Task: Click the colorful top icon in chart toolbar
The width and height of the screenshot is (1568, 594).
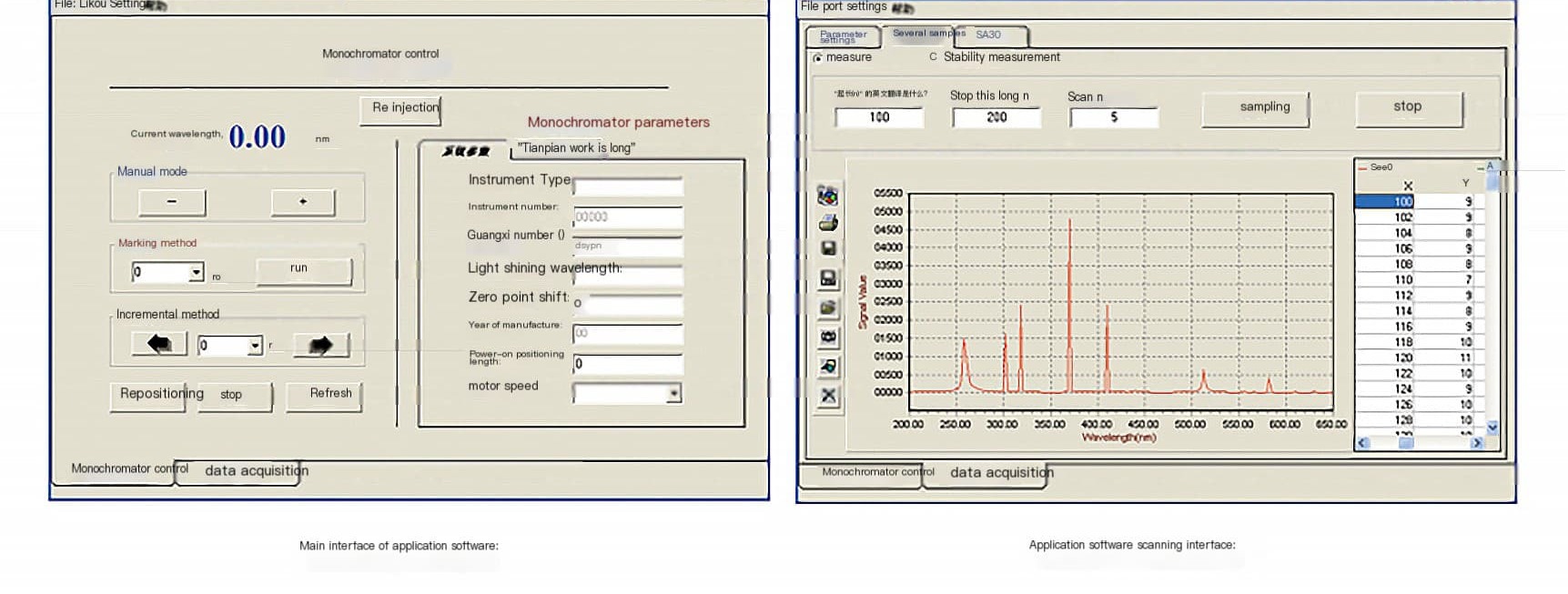Action: tap(827, 195)
